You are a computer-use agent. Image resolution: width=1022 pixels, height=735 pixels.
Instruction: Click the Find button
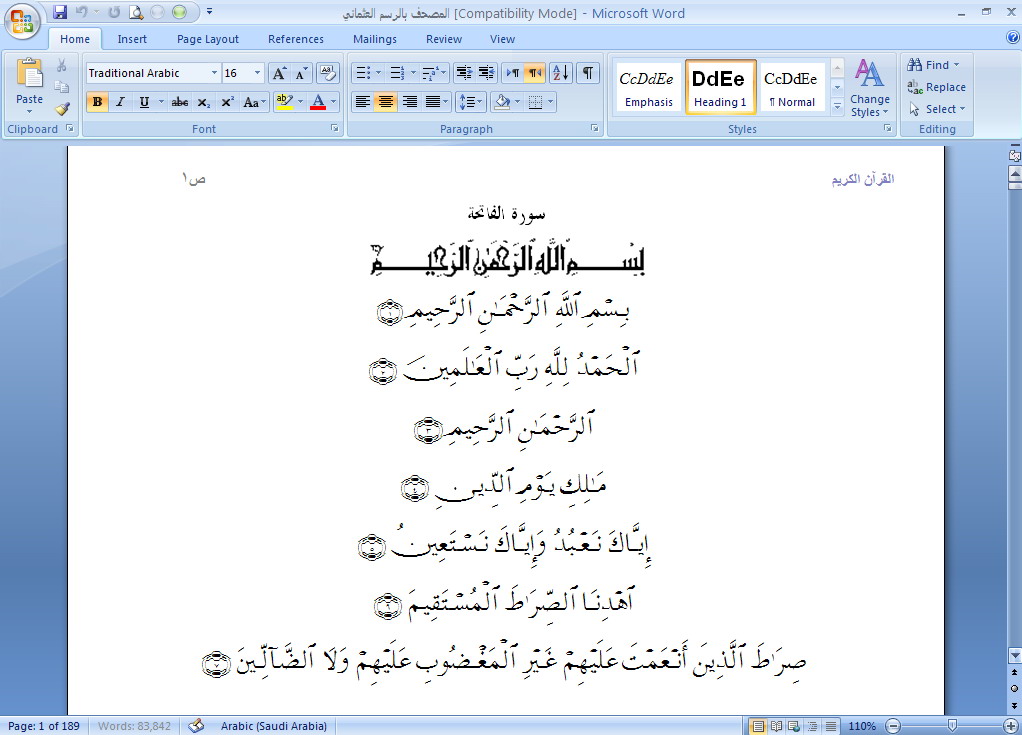(933, 65)
